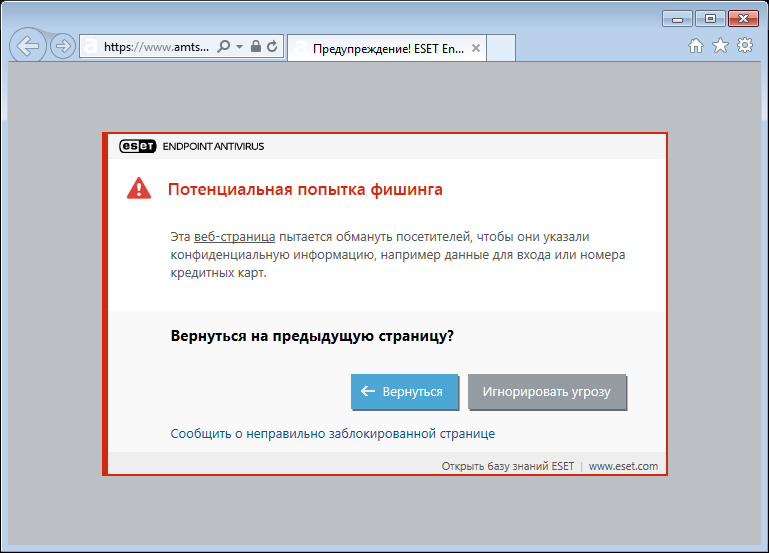Image resolution: width=769 pixels, height=553 pixels.
Task: Open a new blank tab
Action: [501, 48]
